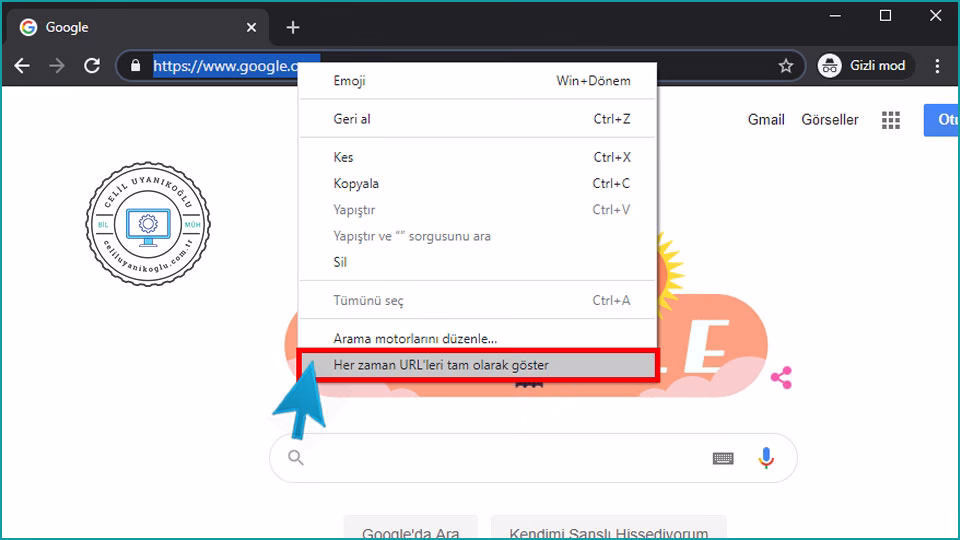Choose Emoji from the context menu
960x540 pixels.
[x=477, y=81]
